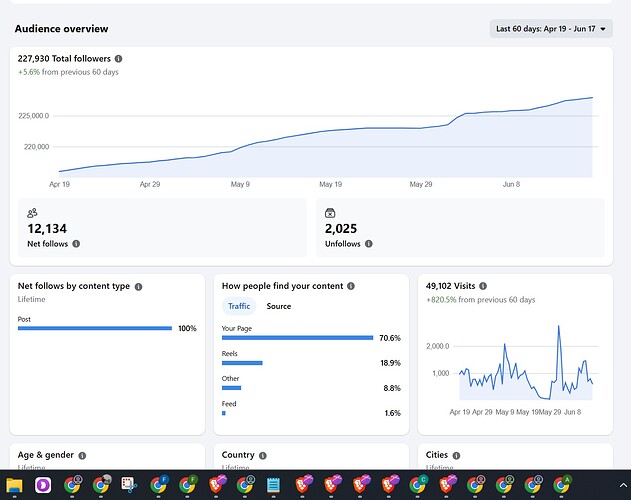Click the Post 100% bar
This screenshot has height=500, width=631.
pos(95,329)
